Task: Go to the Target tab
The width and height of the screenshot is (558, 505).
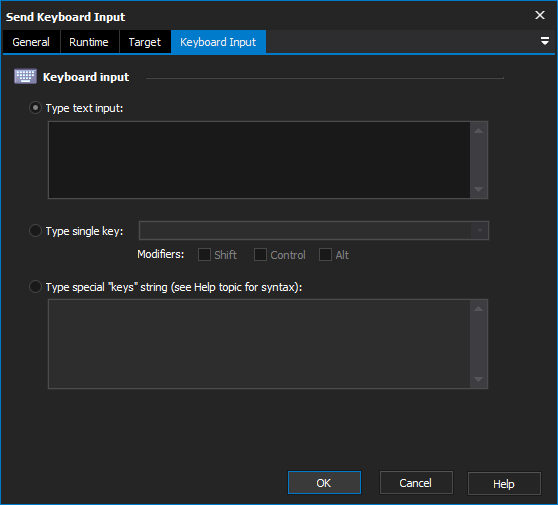Action: tap(145, 42)
